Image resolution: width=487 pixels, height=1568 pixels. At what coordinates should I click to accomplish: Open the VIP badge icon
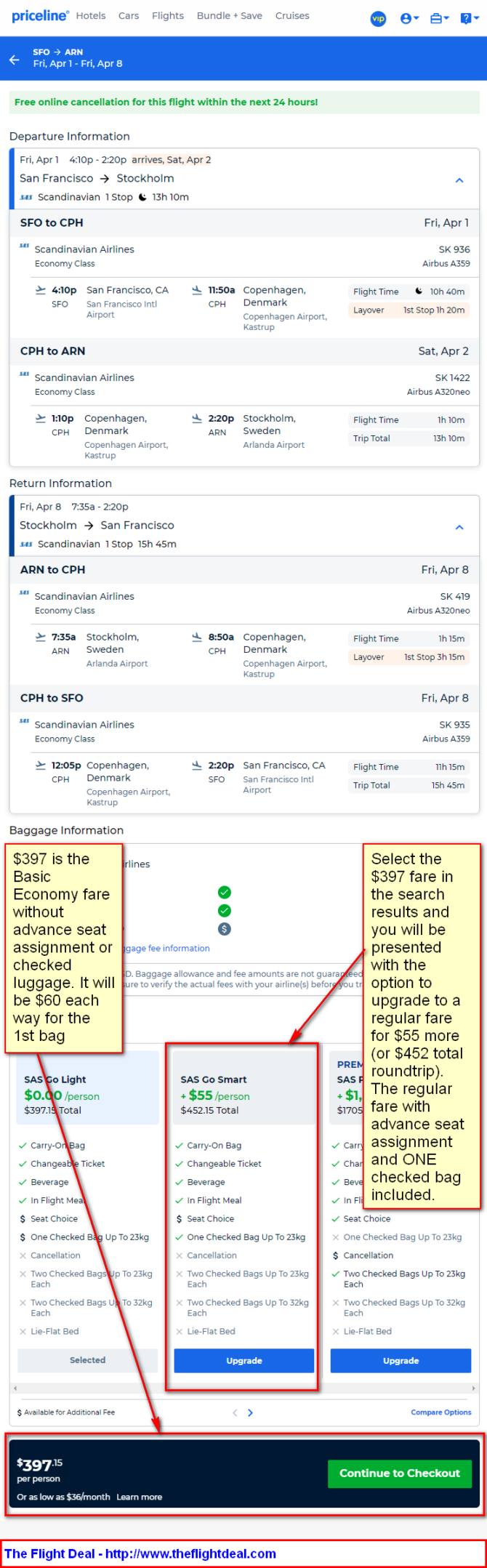[378, 19]
